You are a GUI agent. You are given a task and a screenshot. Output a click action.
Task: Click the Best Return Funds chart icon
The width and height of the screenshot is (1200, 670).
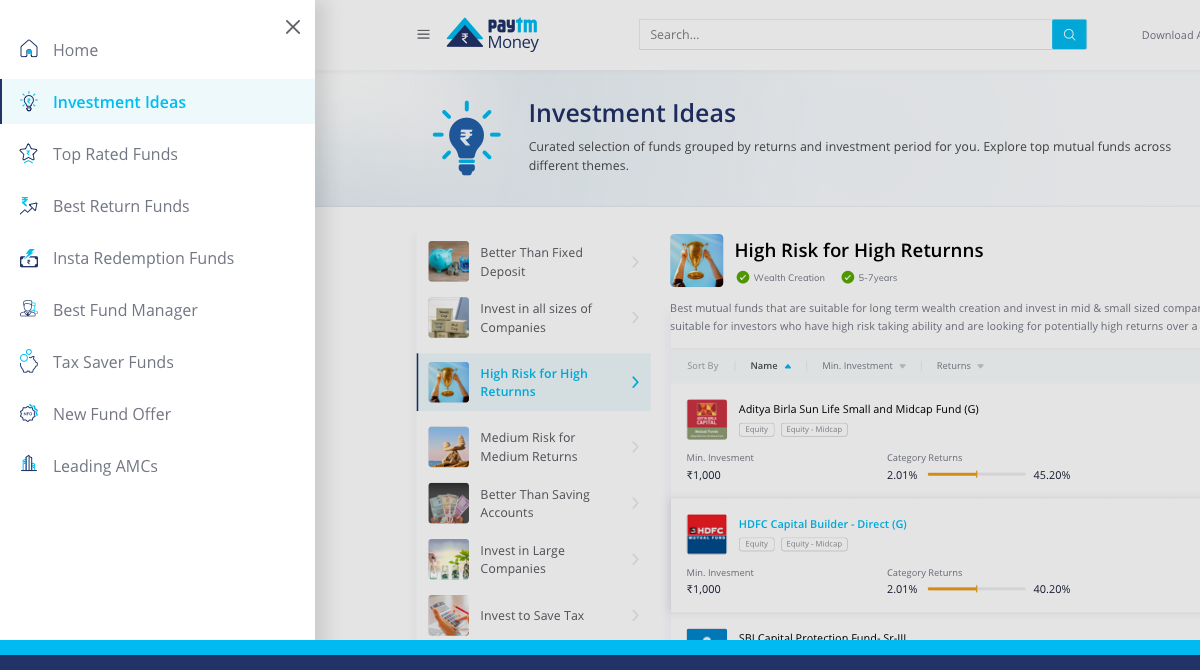[x=29, y=205]
